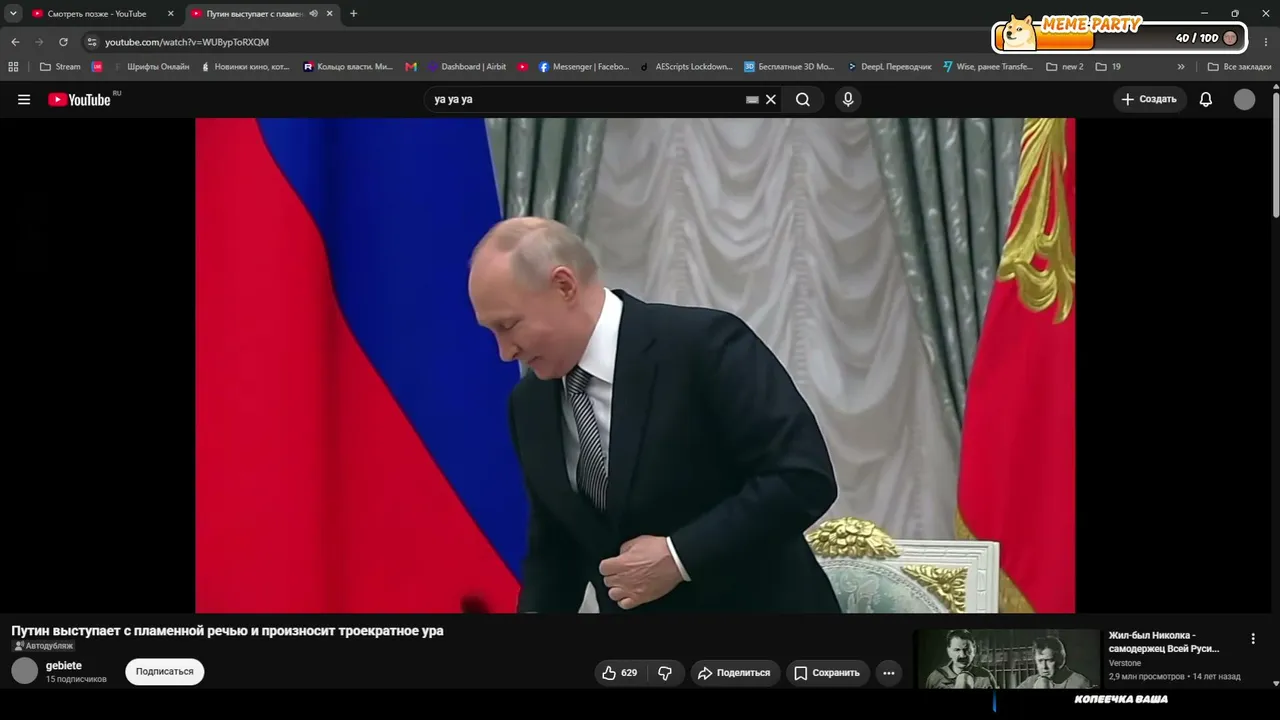Like the video (629 likes)
The image size is (1280, 720).
[619, 673]
